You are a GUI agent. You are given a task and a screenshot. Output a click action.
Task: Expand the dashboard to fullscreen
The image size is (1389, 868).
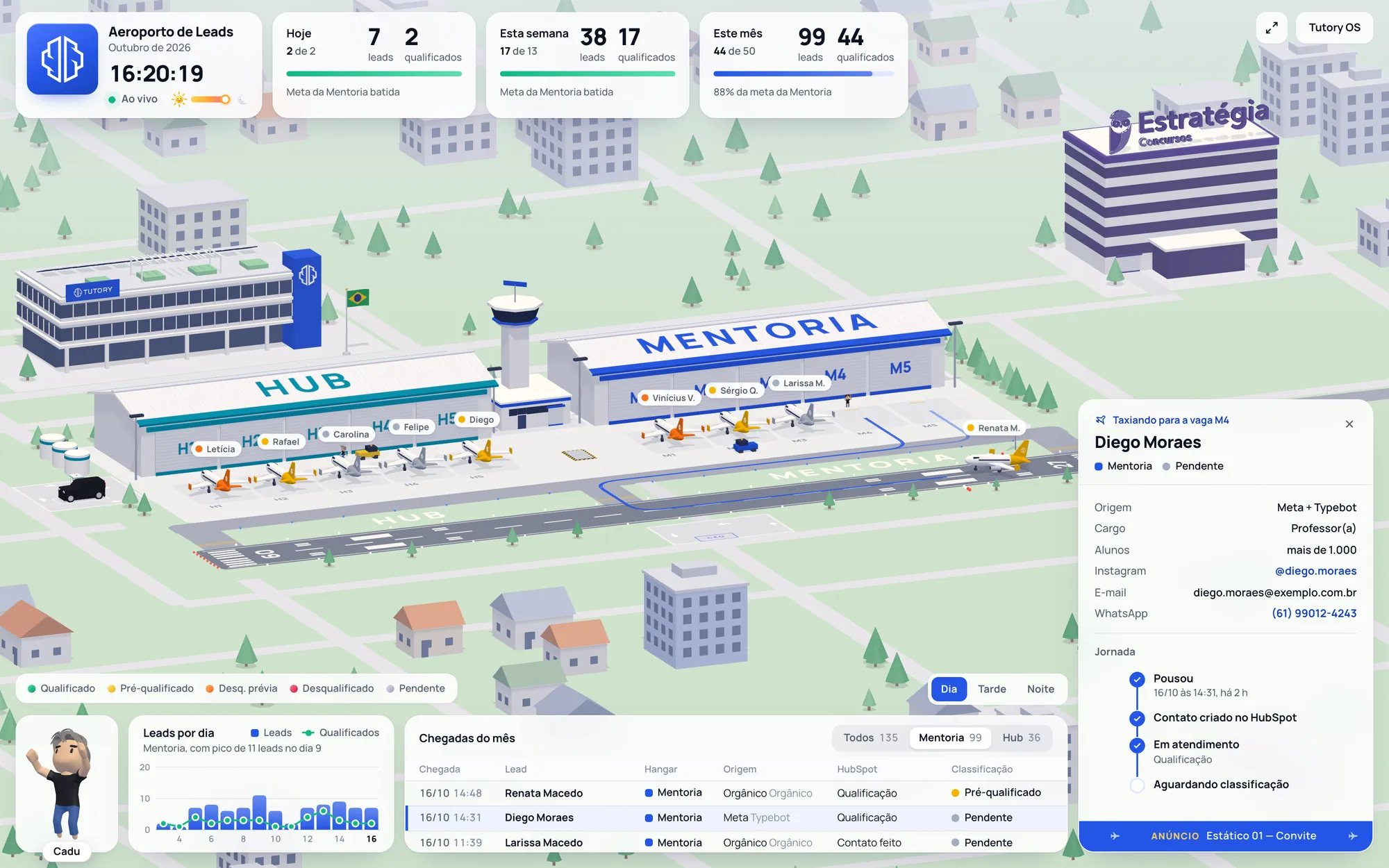(1272, 28)
